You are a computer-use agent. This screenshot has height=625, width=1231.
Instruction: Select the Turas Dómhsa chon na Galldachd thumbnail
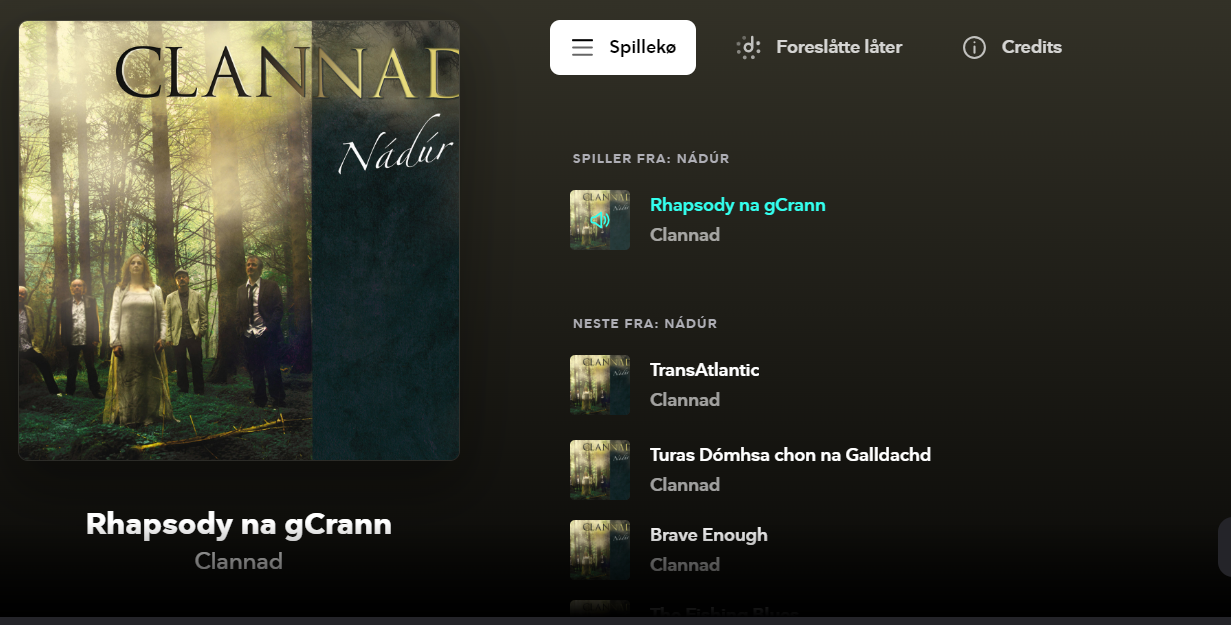point(600,470)
